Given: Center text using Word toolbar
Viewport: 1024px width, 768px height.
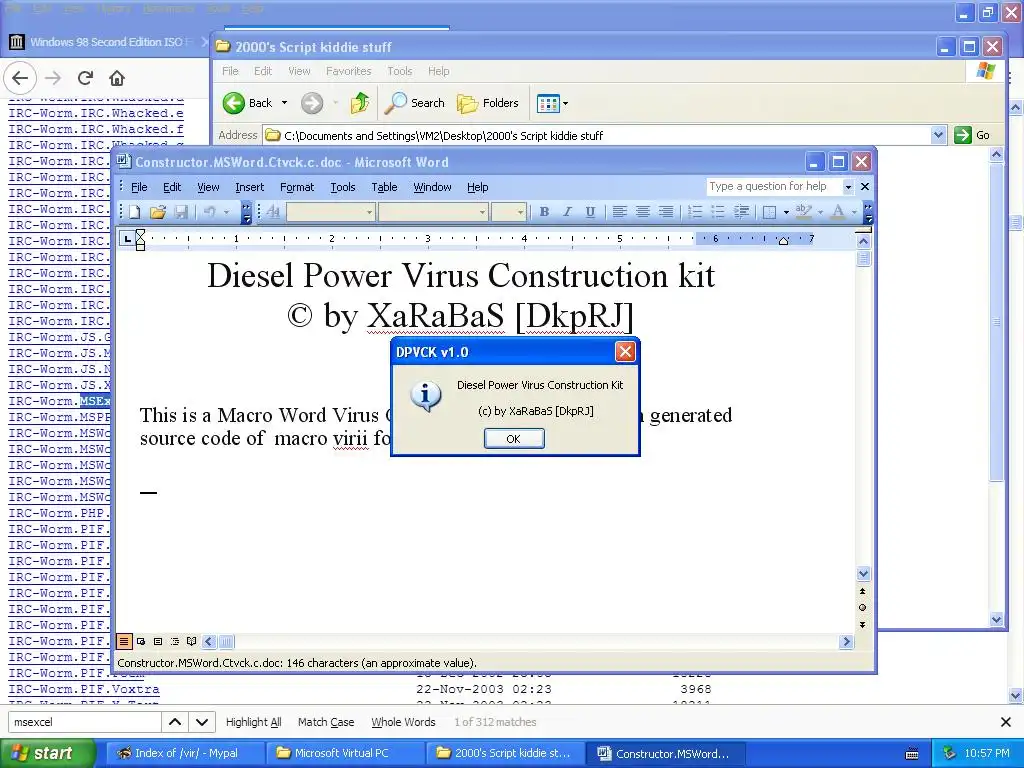Looking at the screenshot, I should [643, 212].
